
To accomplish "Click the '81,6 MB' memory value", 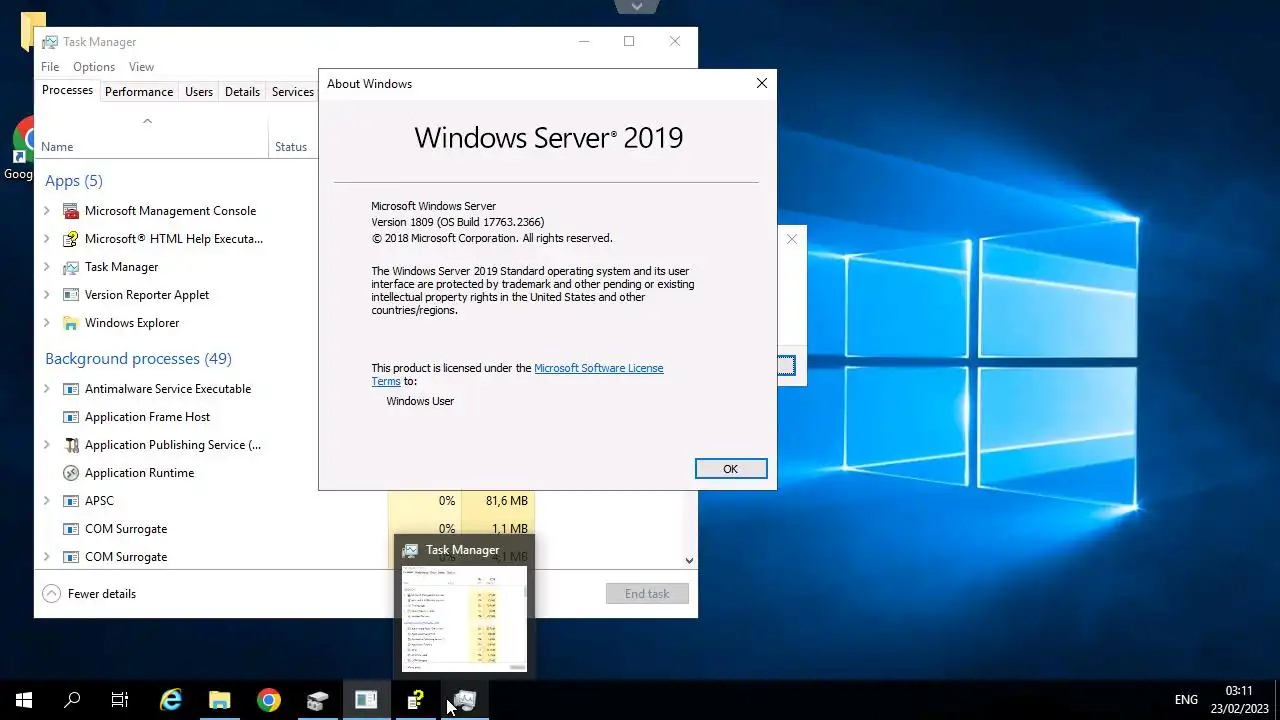I will (507, 501).
